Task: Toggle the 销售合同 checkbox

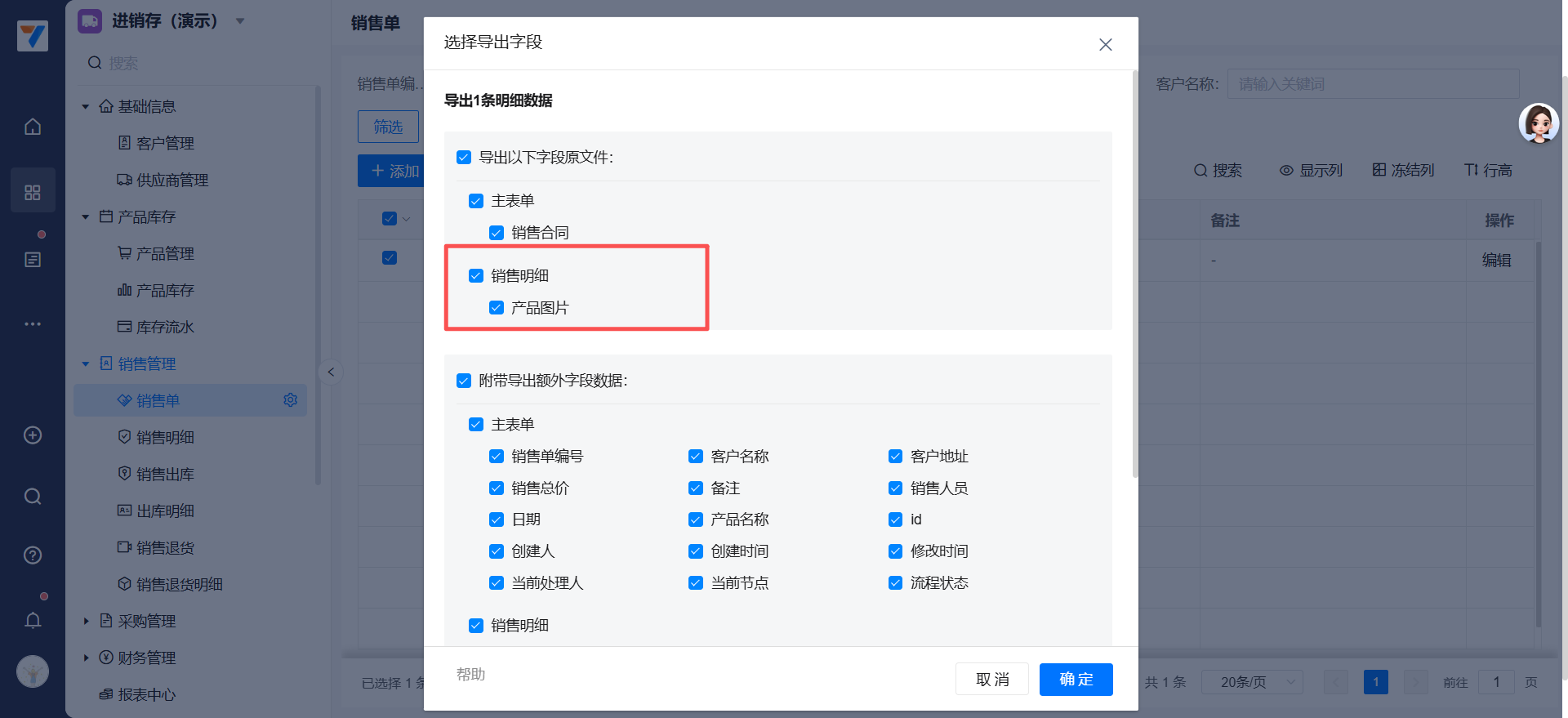Action: coord(497,233)
